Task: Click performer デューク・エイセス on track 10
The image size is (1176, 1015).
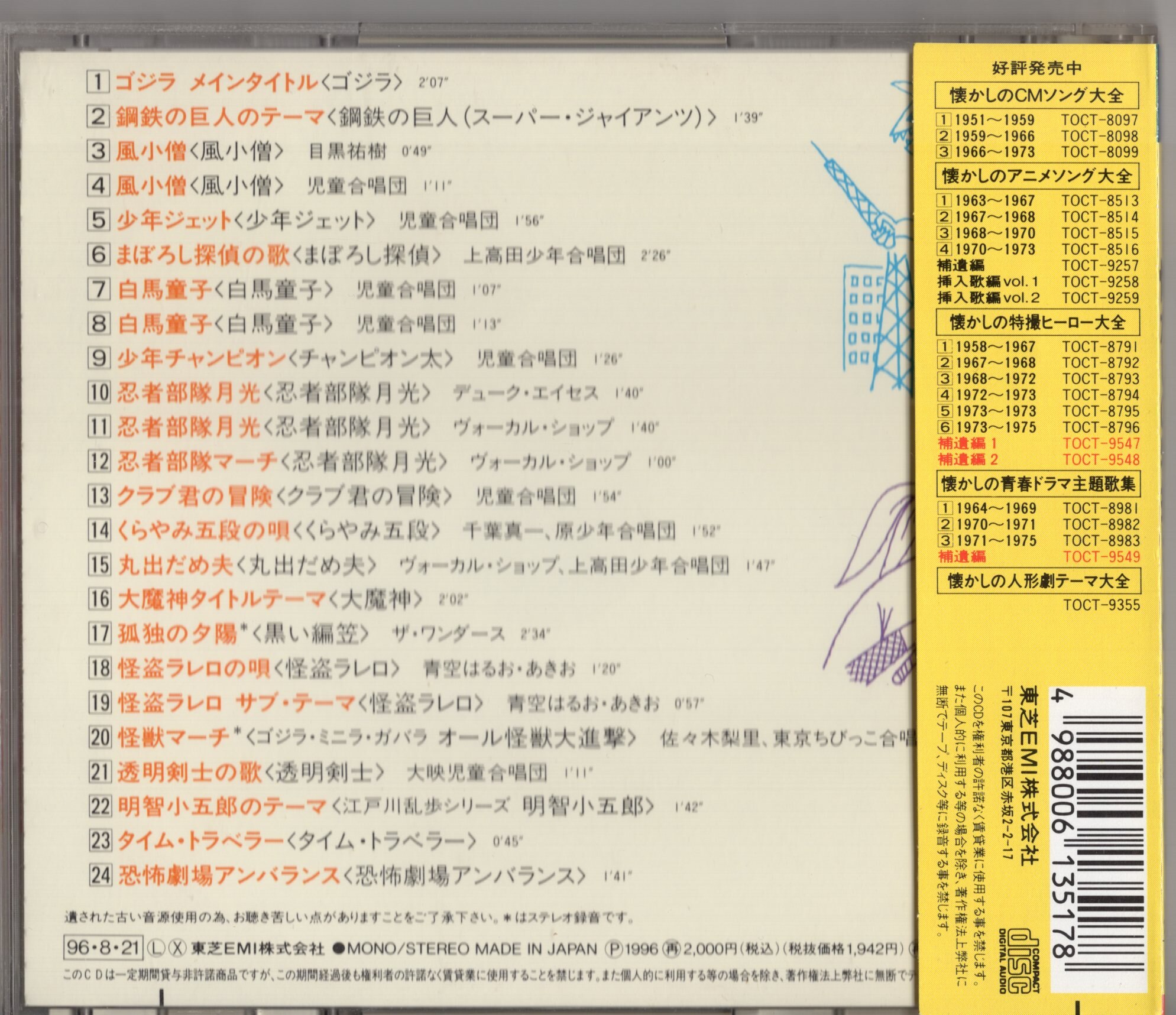Action: click(x=526, y=393)
